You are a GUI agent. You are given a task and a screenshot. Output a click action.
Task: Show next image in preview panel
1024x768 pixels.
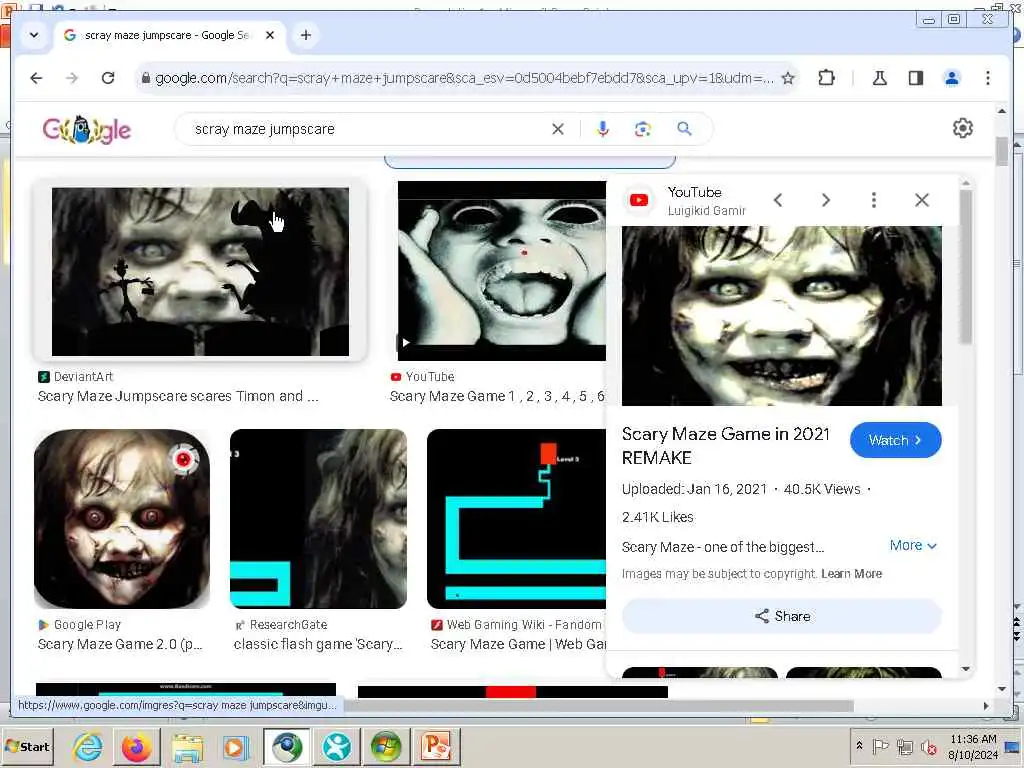[x=825, y=200]
